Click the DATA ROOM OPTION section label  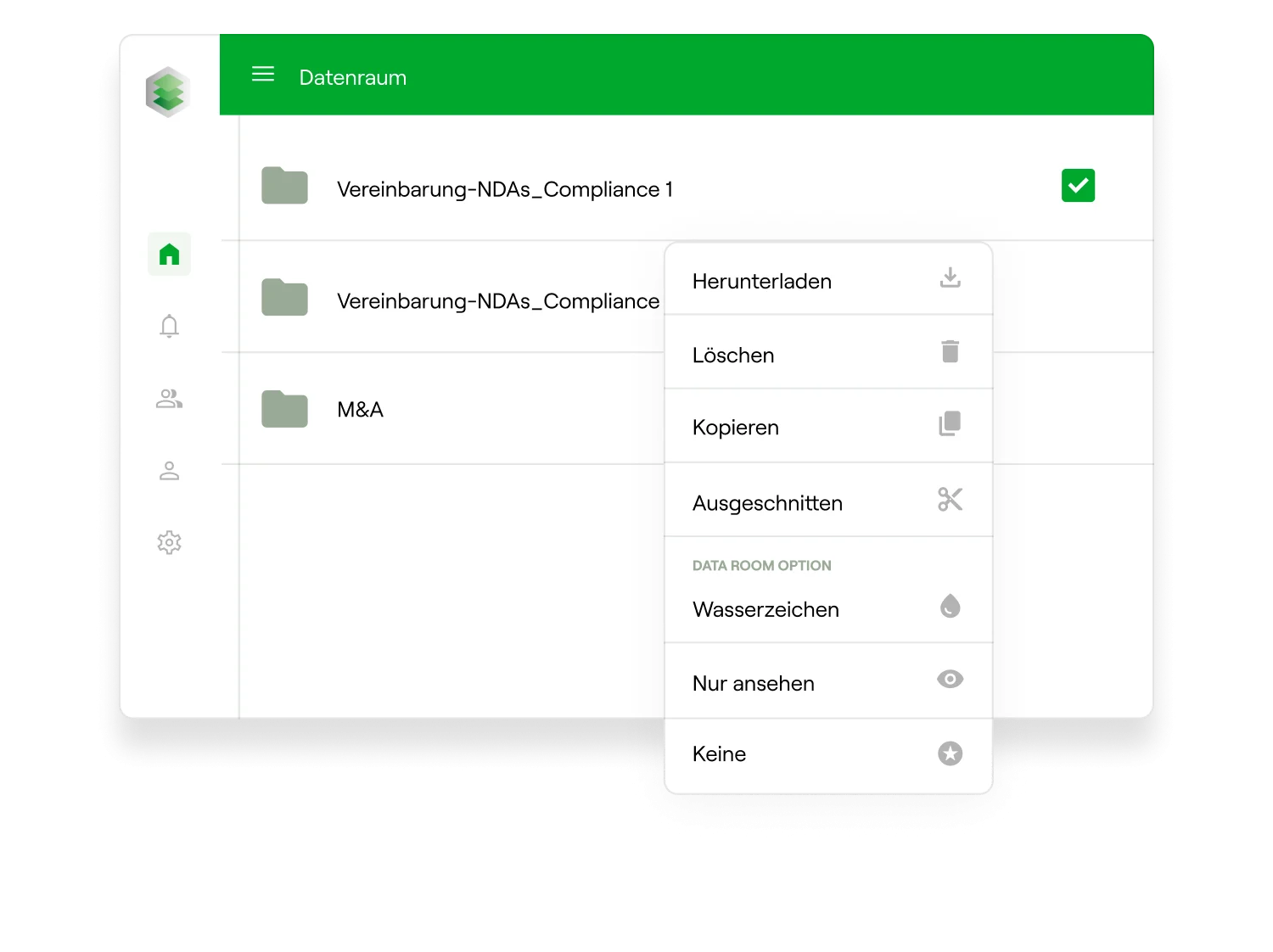pos(761,565)
